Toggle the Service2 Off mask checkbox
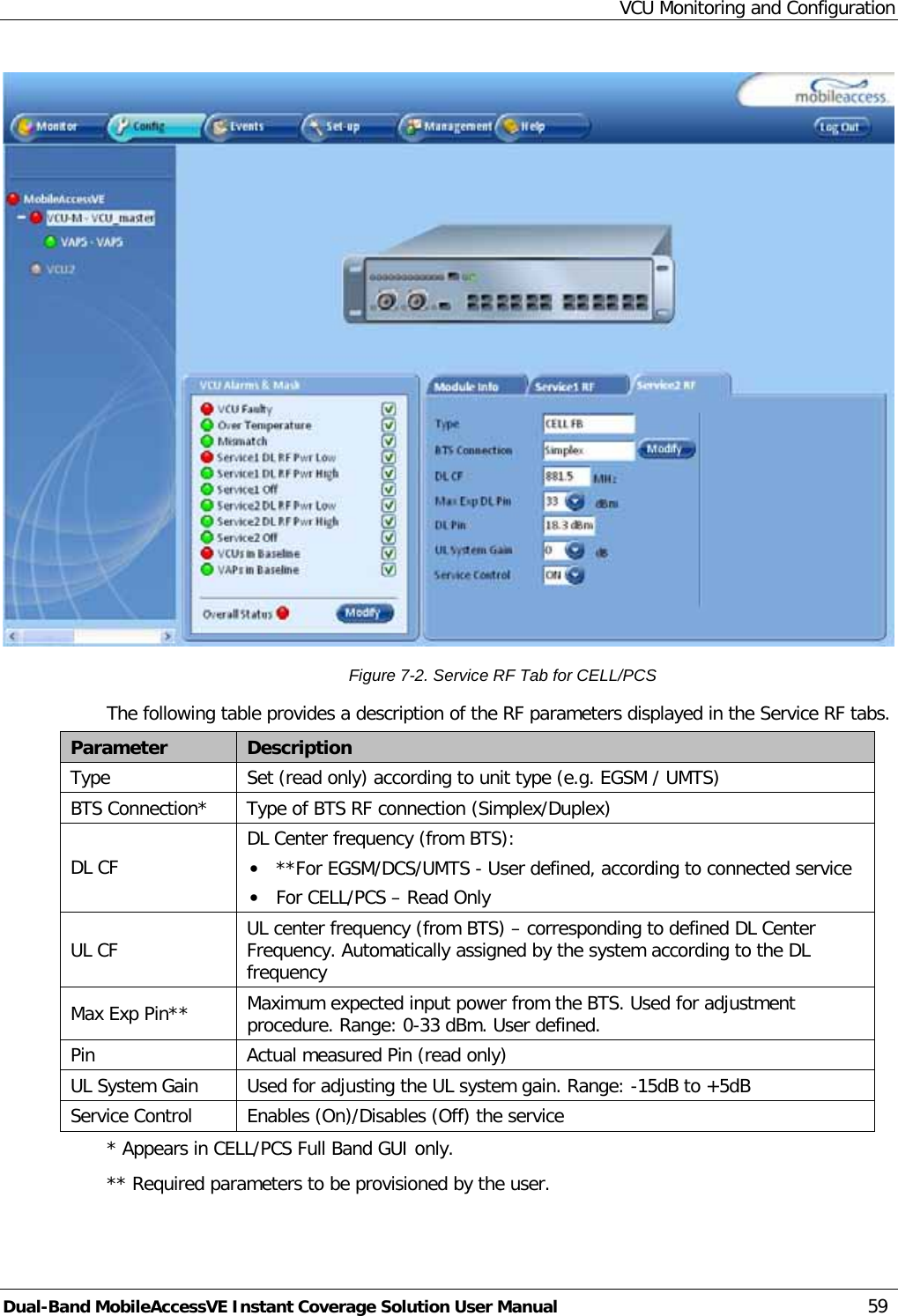Screen dimensions: 898x1316 click(389, 537)
